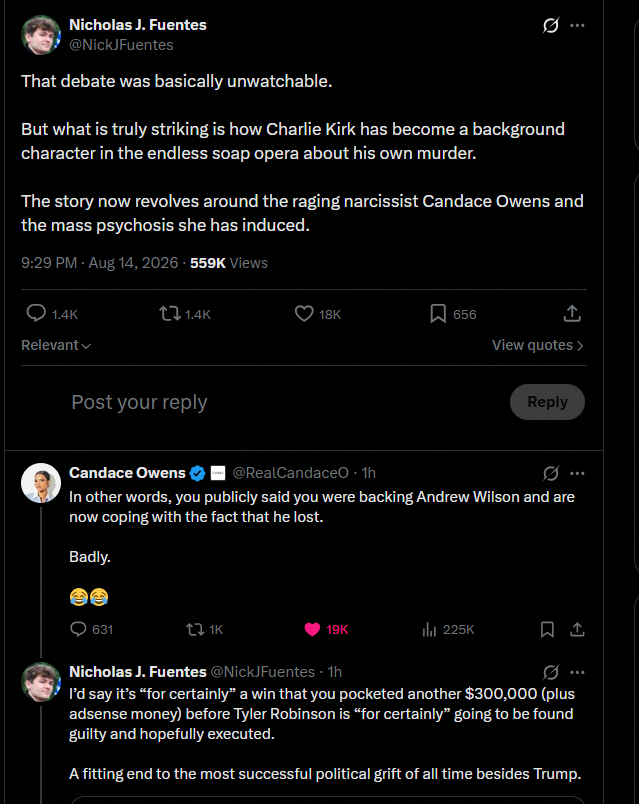Open Candace Owens profile picture
The image size is (639, 804).
[x=41, y=483]
